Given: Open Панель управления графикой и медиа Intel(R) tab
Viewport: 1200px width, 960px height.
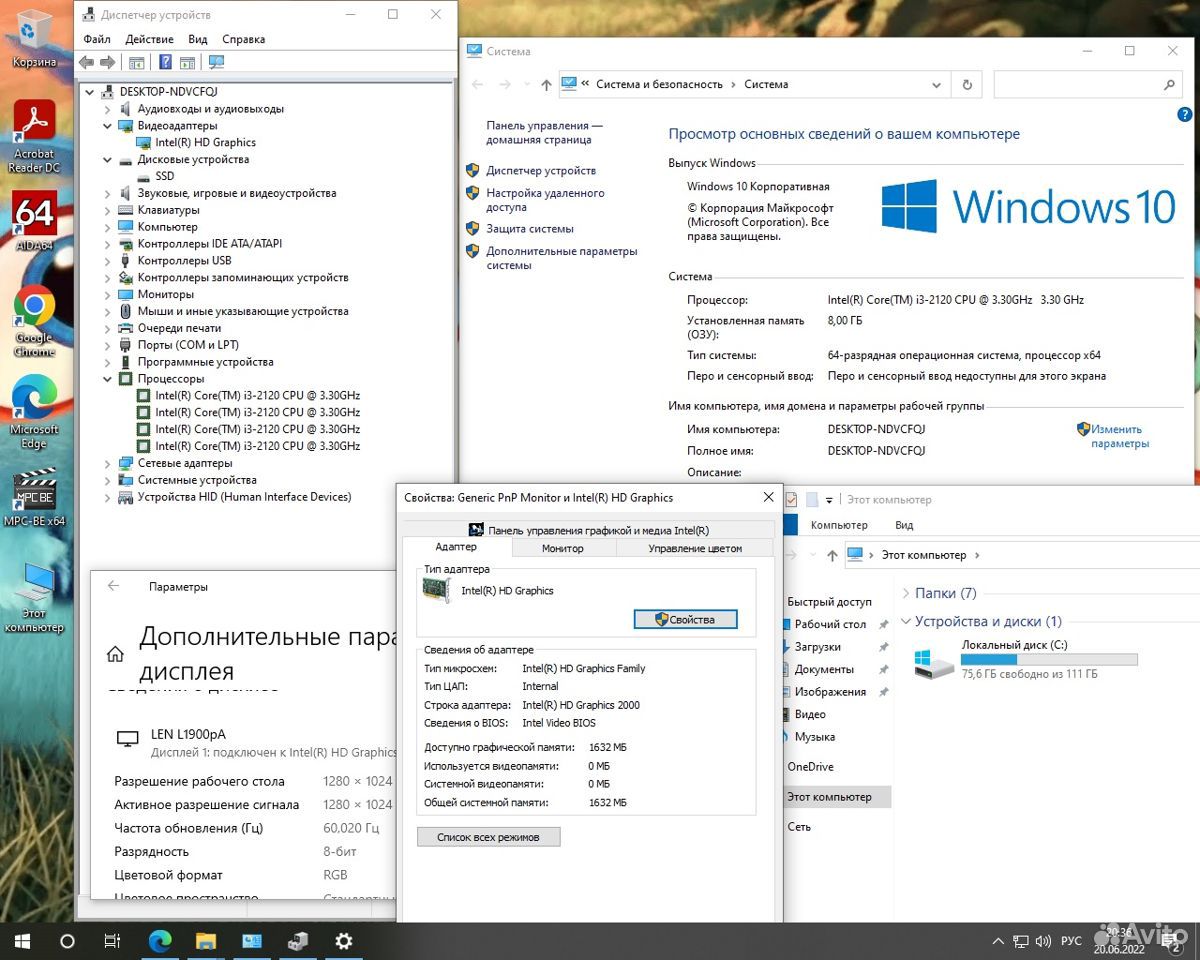Looking at the screenshot, I should (588, 530).
